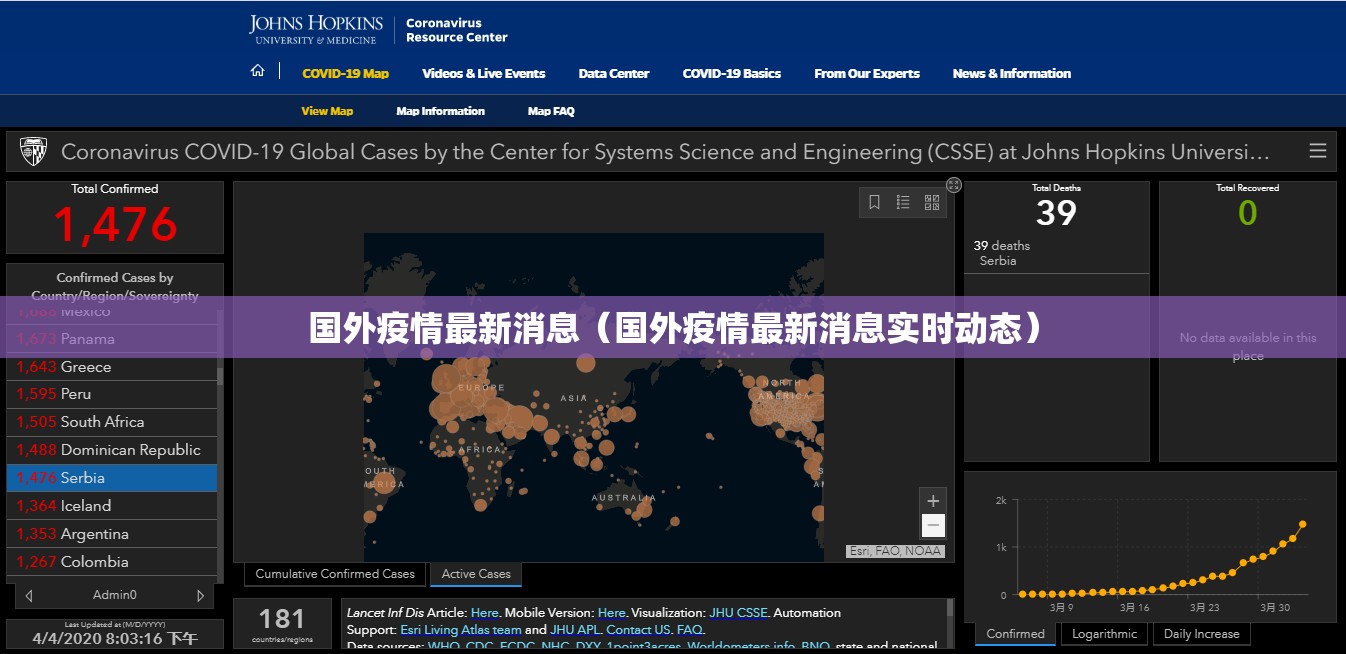Viewport: 1346px width, 654px height.
Task: Click the Esri, FAO, NOAA attribution
Action: click(895, 551)
